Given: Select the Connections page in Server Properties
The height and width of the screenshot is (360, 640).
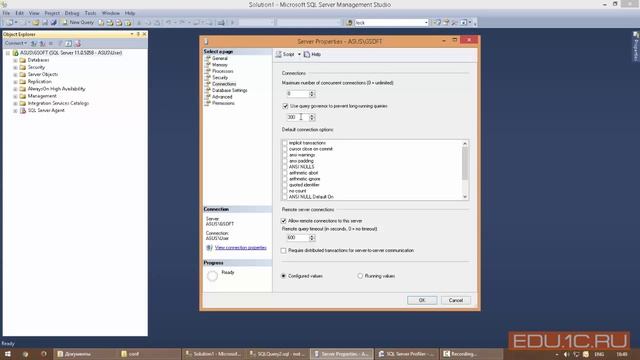Looking at the screenshot, I should click(x=224, y=84).
